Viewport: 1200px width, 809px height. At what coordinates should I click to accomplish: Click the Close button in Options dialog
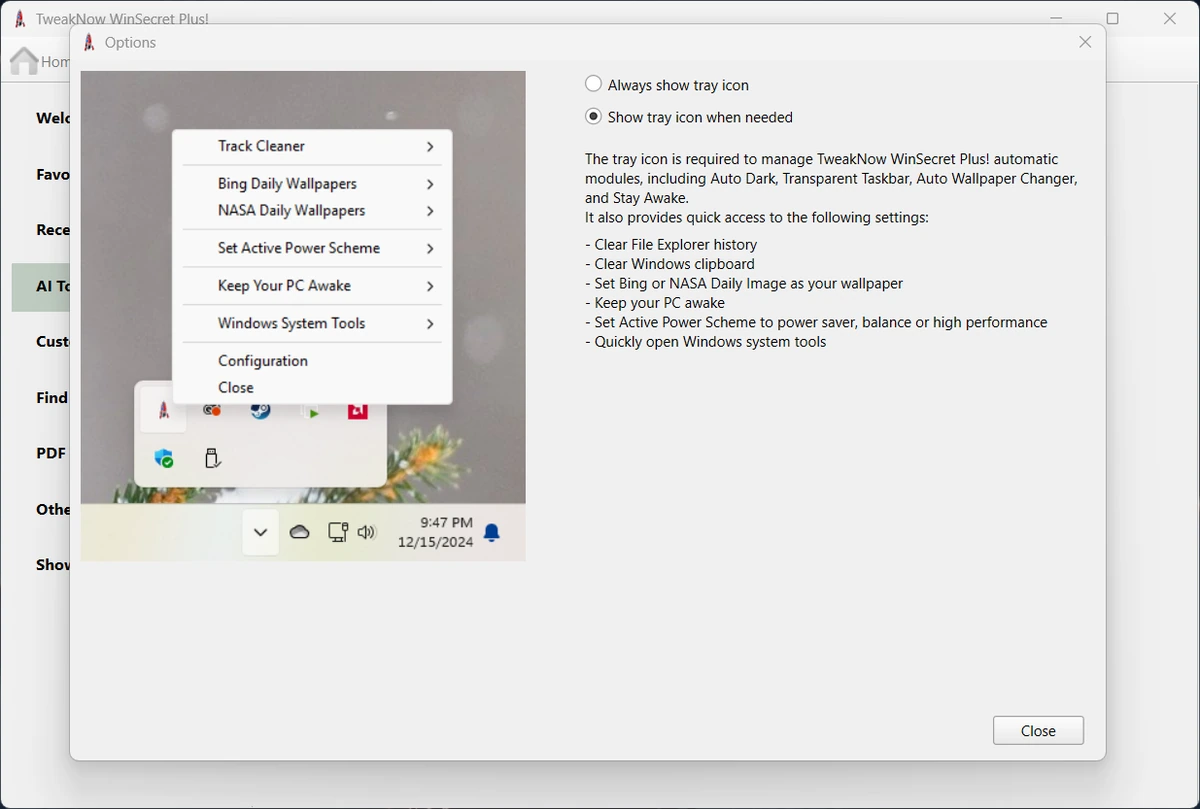1038,730
